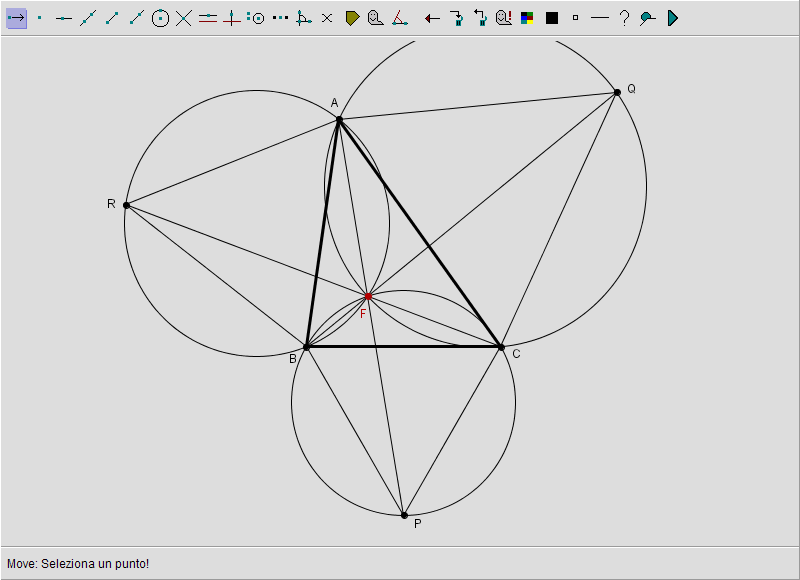Select the filled polygon area tool
The width and height of the screenshot is (800, 580).
tap(352, 18)
